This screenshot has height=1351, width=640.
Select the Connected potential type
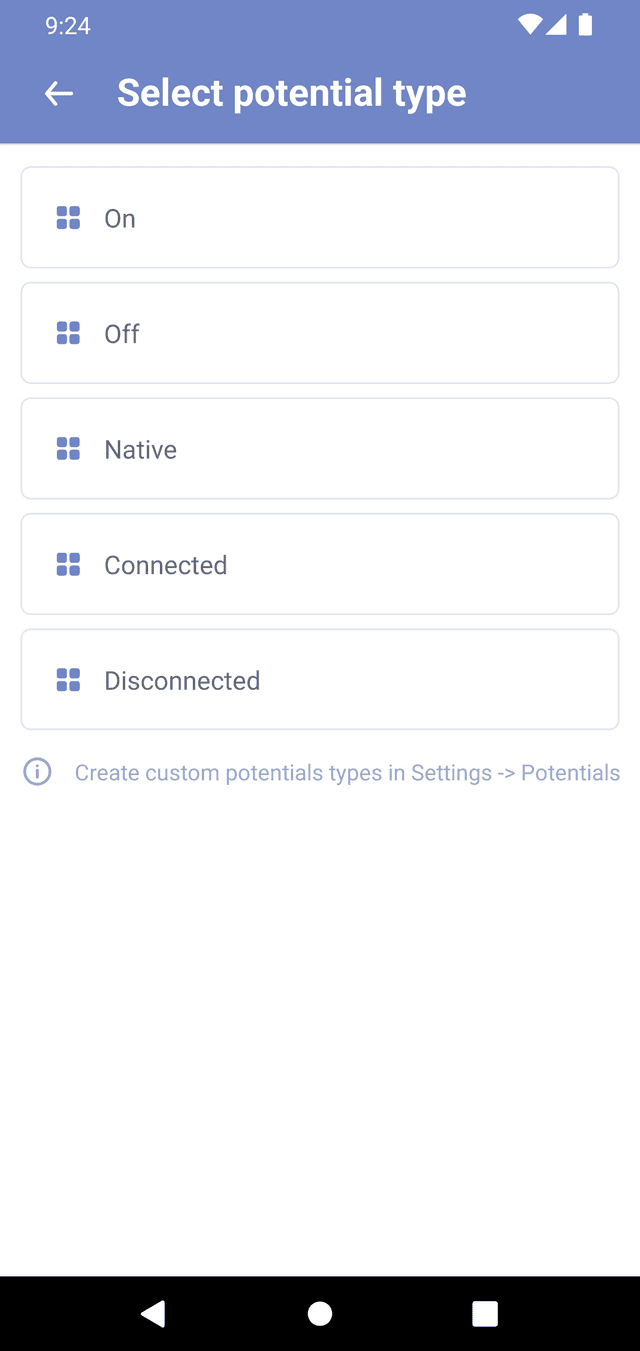click(320, 565)
